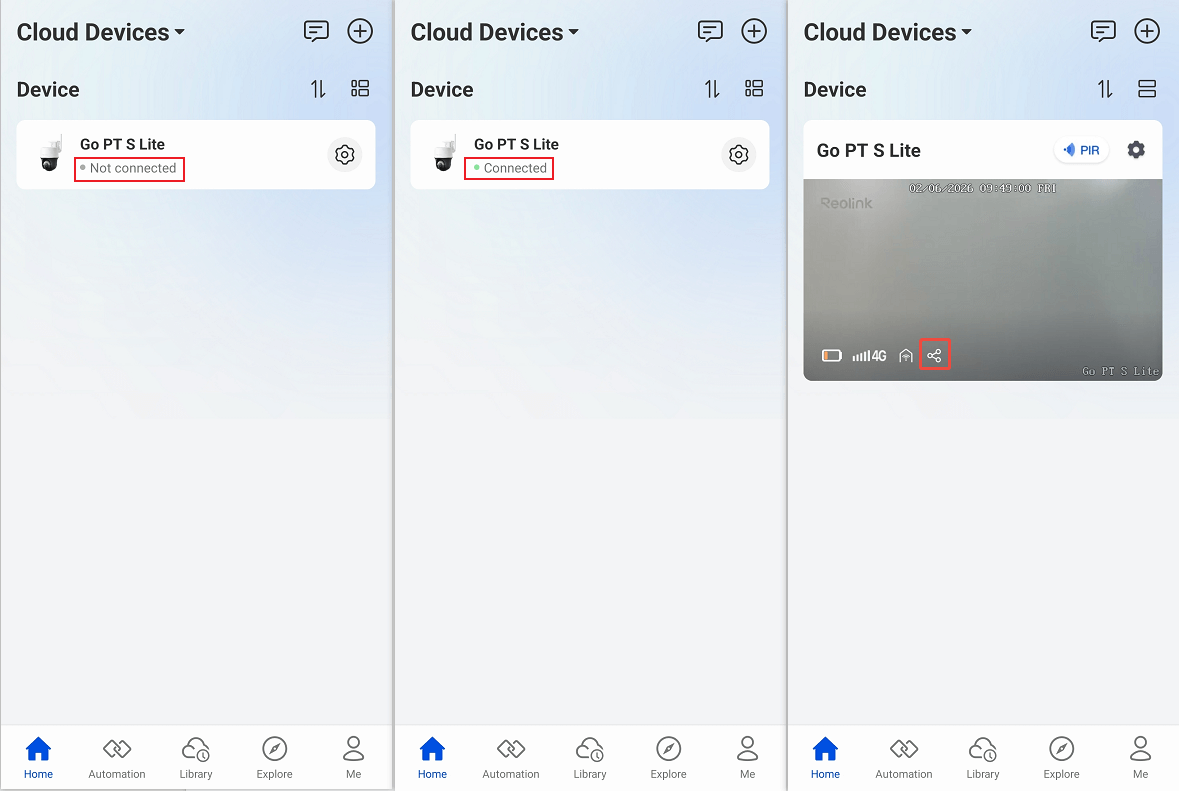
Task: Toggle grid view on the Not connected screen
Action: pyautogui.click(x=360, y=89)
